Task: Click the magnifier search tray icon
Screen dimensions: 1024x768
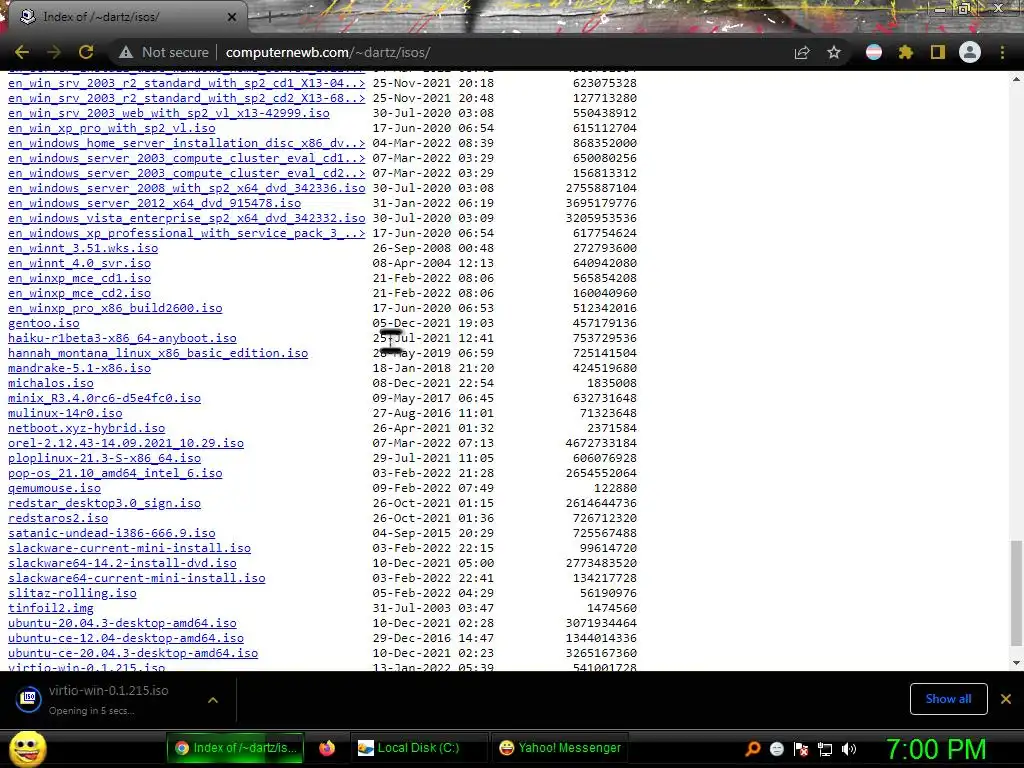Action: coord(752,749)
